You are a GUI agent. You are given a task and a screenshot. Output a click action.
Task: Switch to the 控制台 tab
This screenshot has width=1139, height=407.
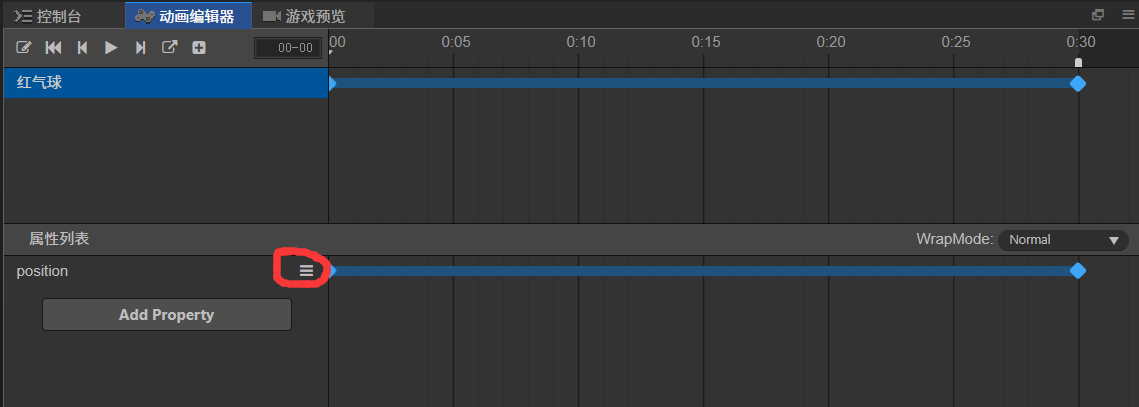point(47,16)
